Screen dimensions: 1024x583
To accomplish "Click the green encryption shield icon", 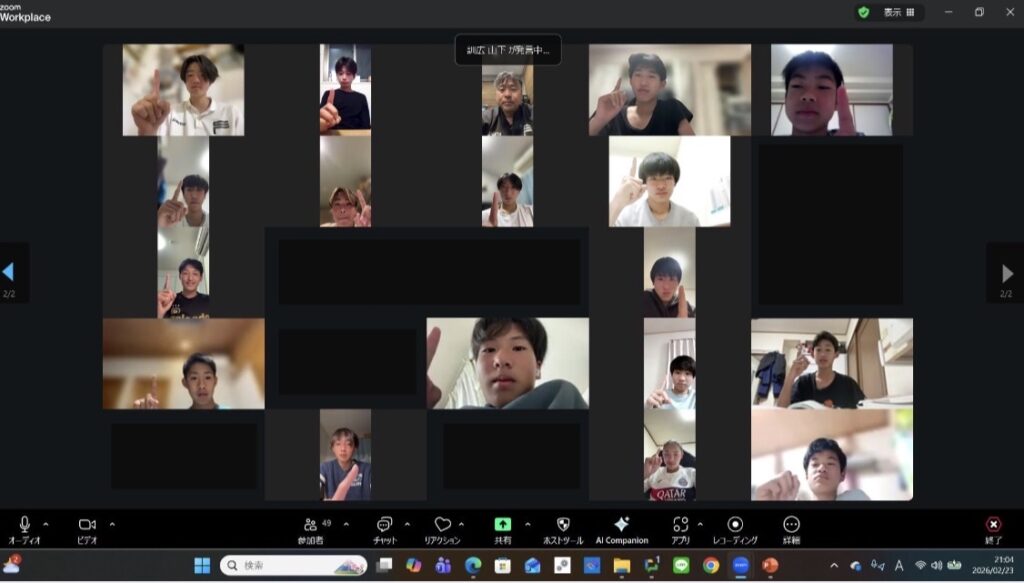I will 863,13.
